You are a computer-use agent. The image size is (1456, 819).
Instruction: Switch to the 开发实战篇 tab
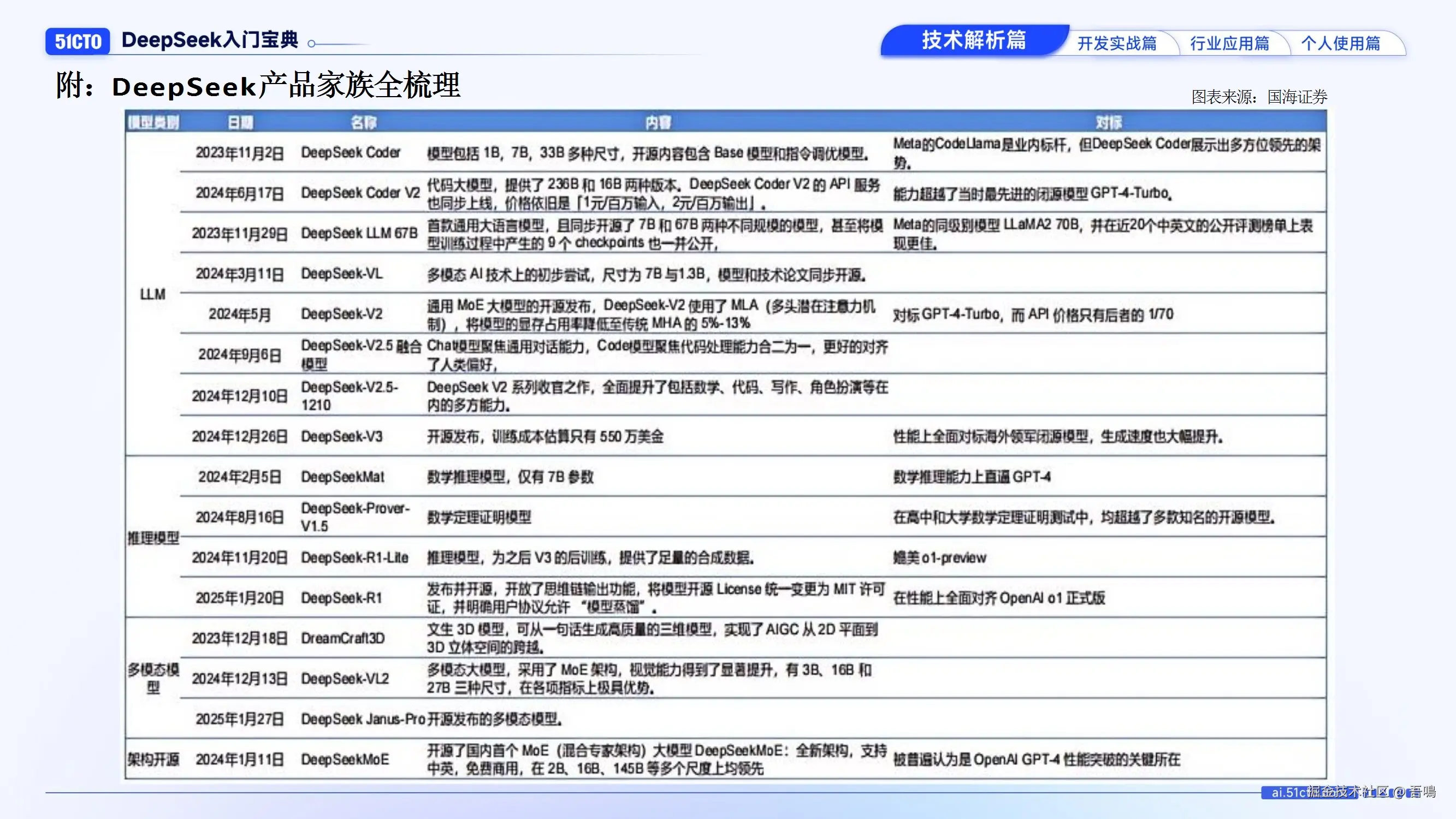coord(1117,44)
